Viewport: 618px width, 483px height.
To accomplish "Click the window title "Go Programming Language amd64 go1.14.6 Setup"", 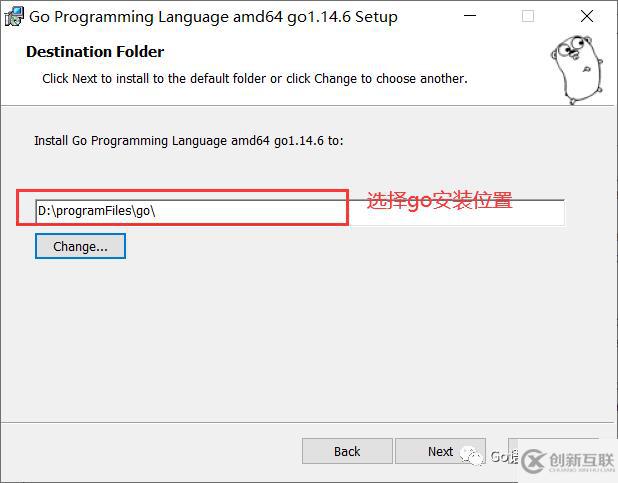I will pyautogui.click(x=213, y=17).
